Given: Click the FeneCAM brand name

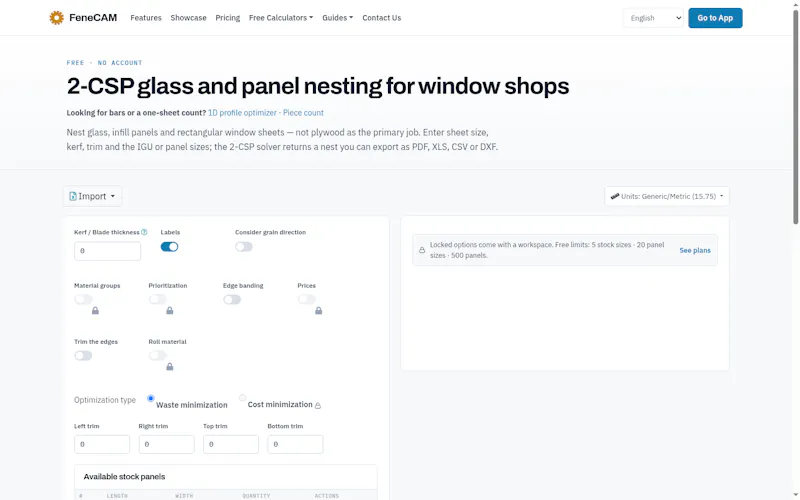Looking at the screenshot, I should pos(93,18).
